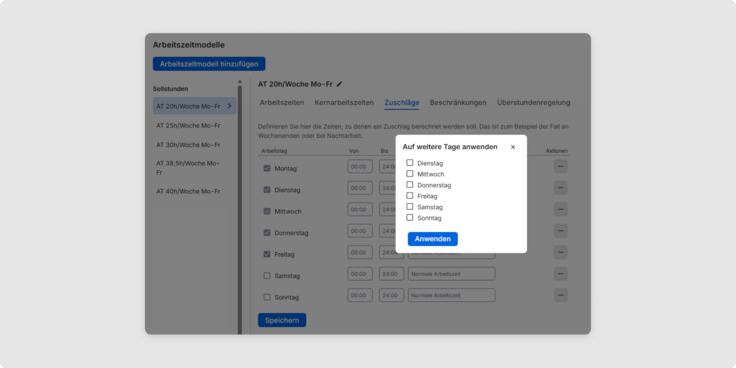Click the Von time field for Freitag
The width and height of the screenshot is (736, 368).
click(x=360, y=252)
